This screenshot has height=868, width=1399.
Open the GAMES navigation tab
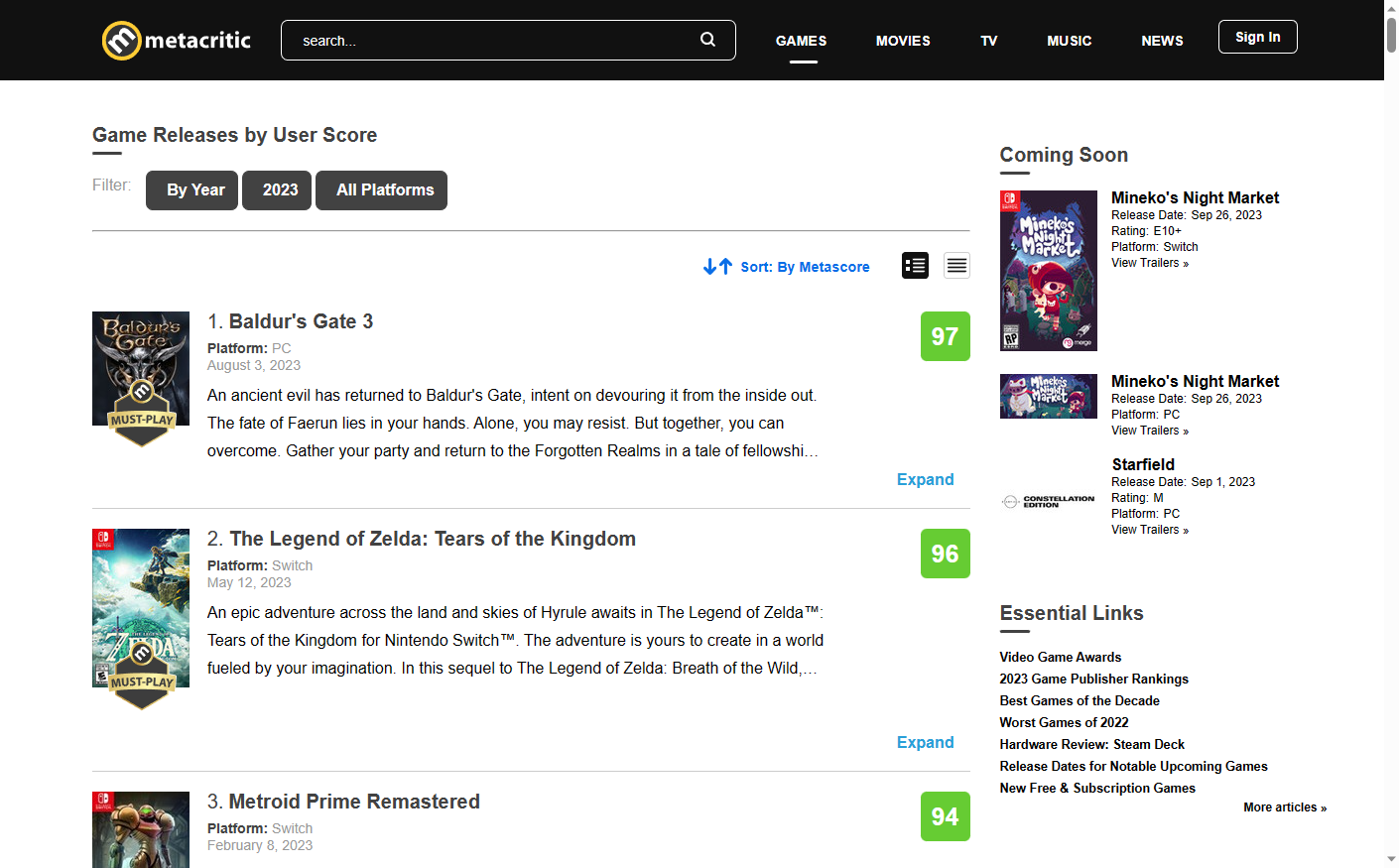[x=801, y=41]
